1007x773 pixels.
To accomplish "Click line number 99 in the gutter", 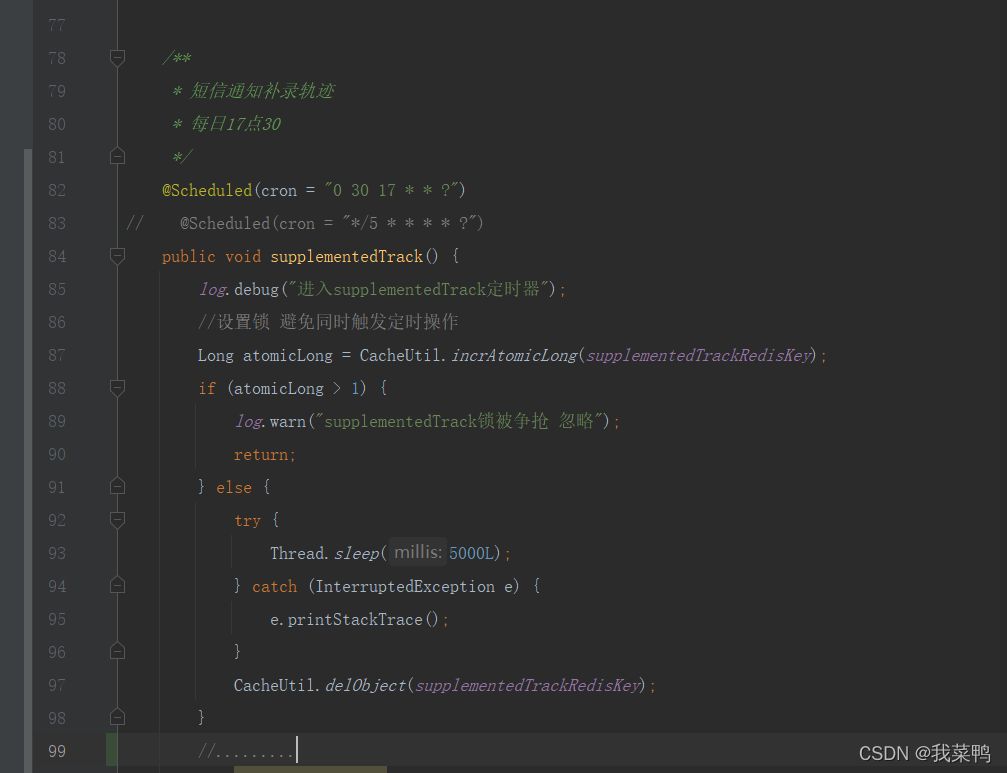I will coord(57,751).
